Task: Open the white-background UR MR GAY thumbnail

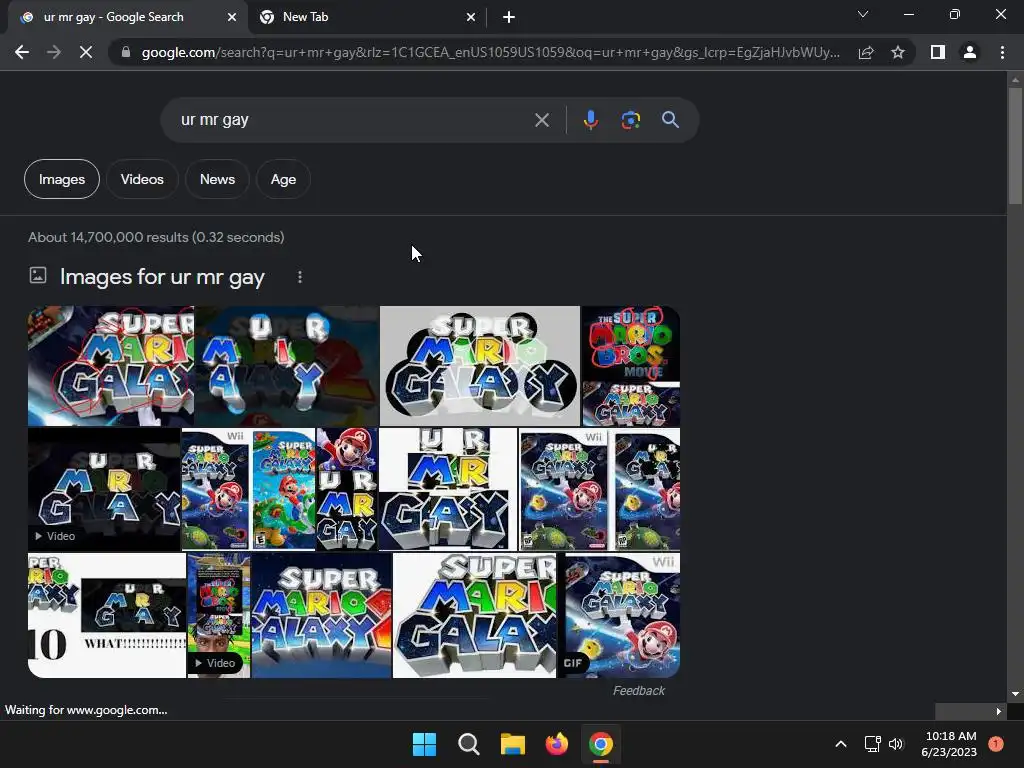Action: pyautogui.click(x=448, y=488)
